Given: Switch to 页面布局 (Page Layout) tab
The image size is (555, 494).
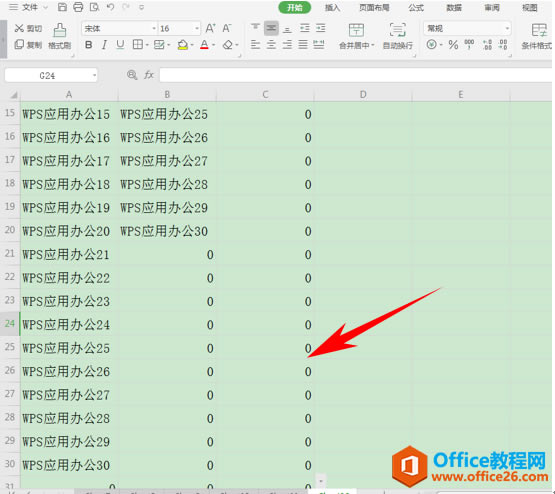Looking at the screenshot, I should (x=374, y=7).
